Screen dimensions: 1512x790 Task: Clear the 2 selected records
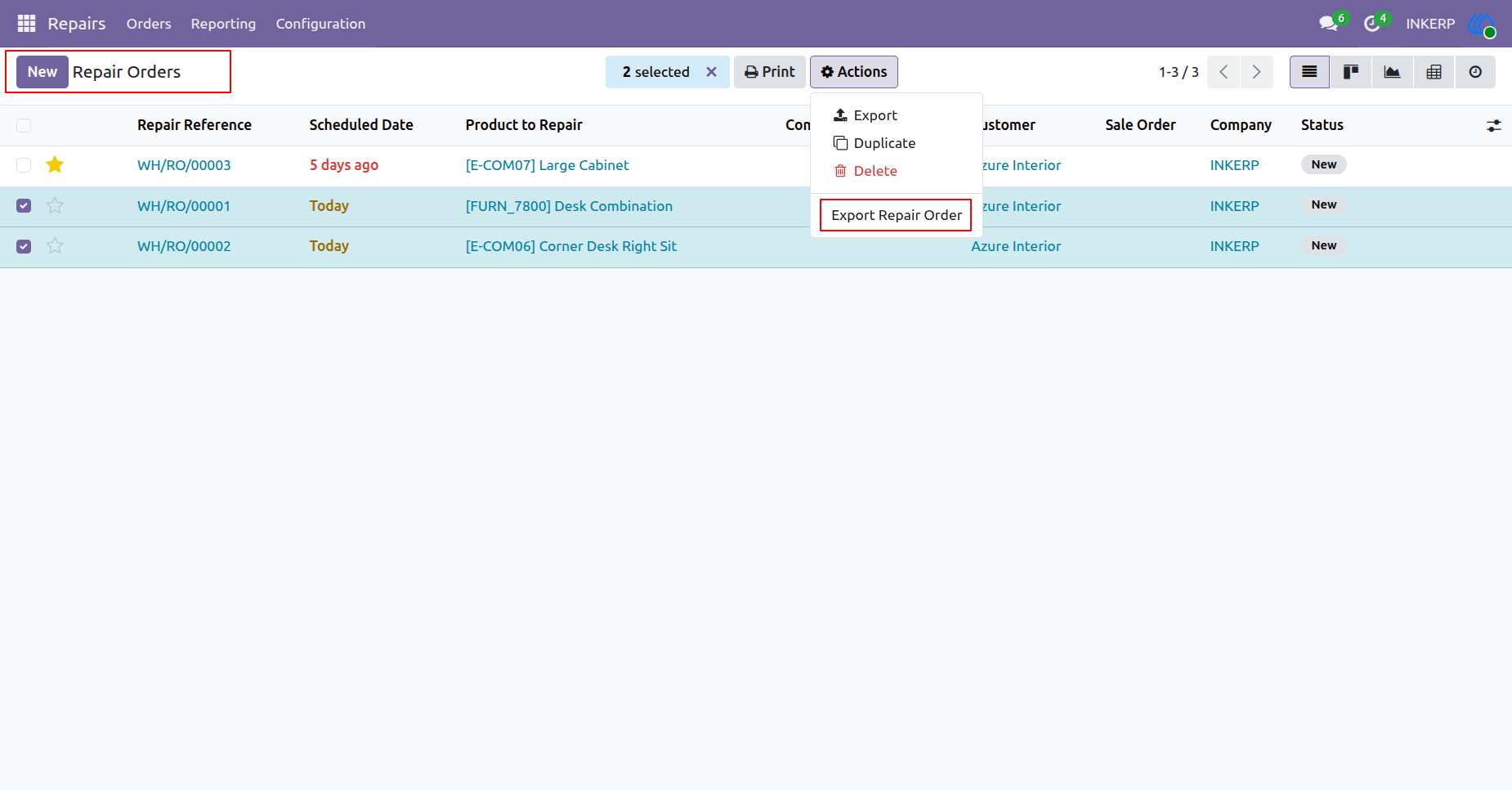[711, 72]
